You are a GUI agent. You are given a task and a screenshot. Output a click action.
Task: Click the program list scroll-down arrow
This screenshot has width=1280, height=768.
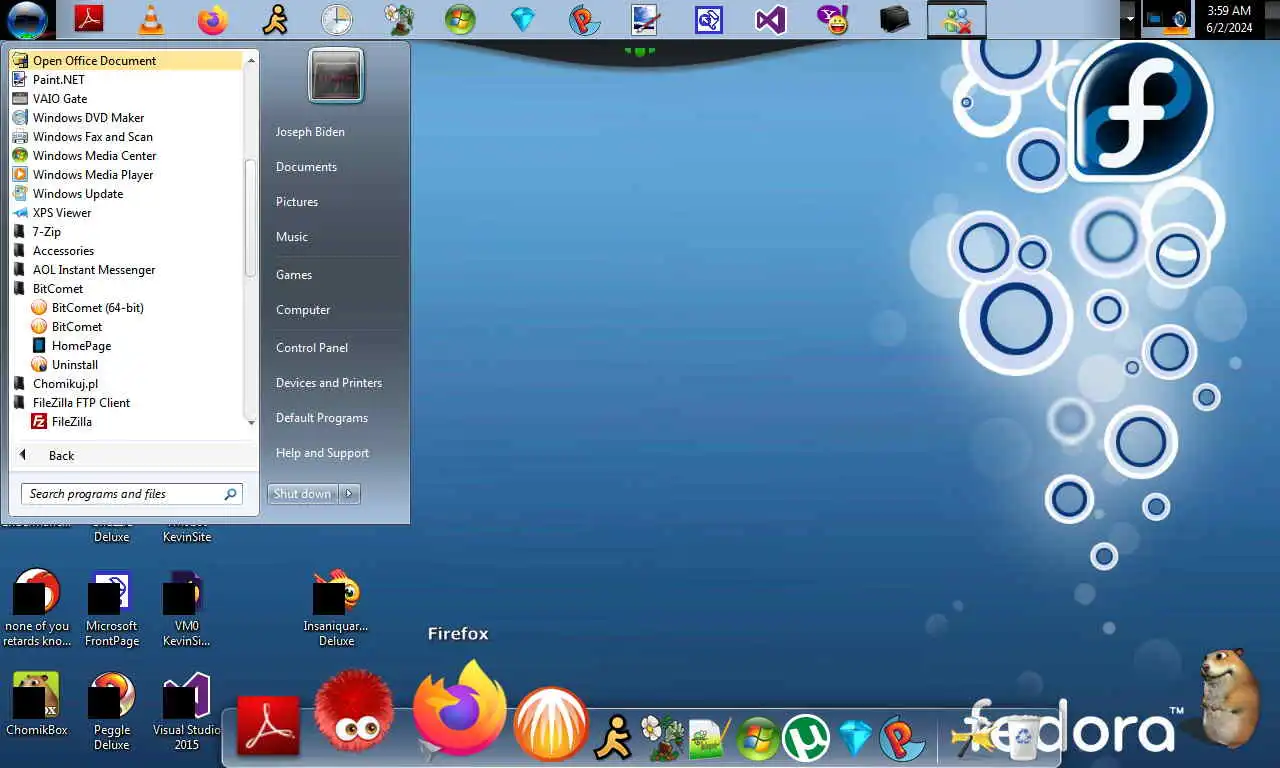coord(251,423)
